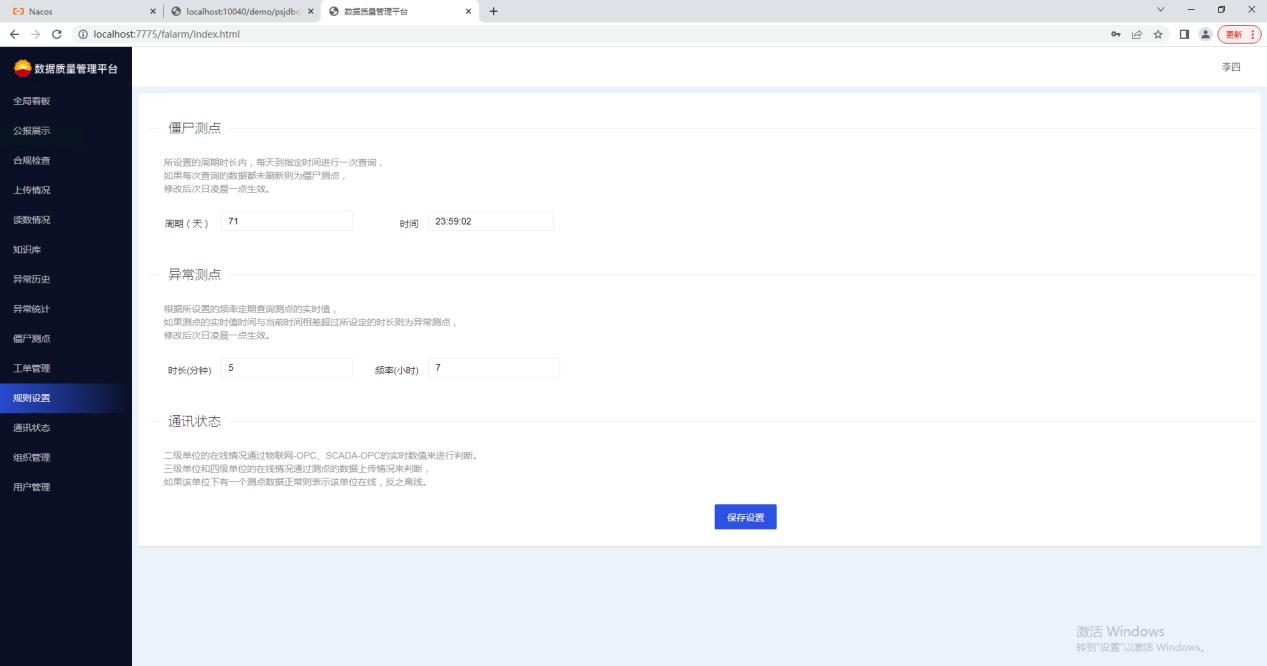Navigate to 用户管理 in sidebar

point(32,487)
